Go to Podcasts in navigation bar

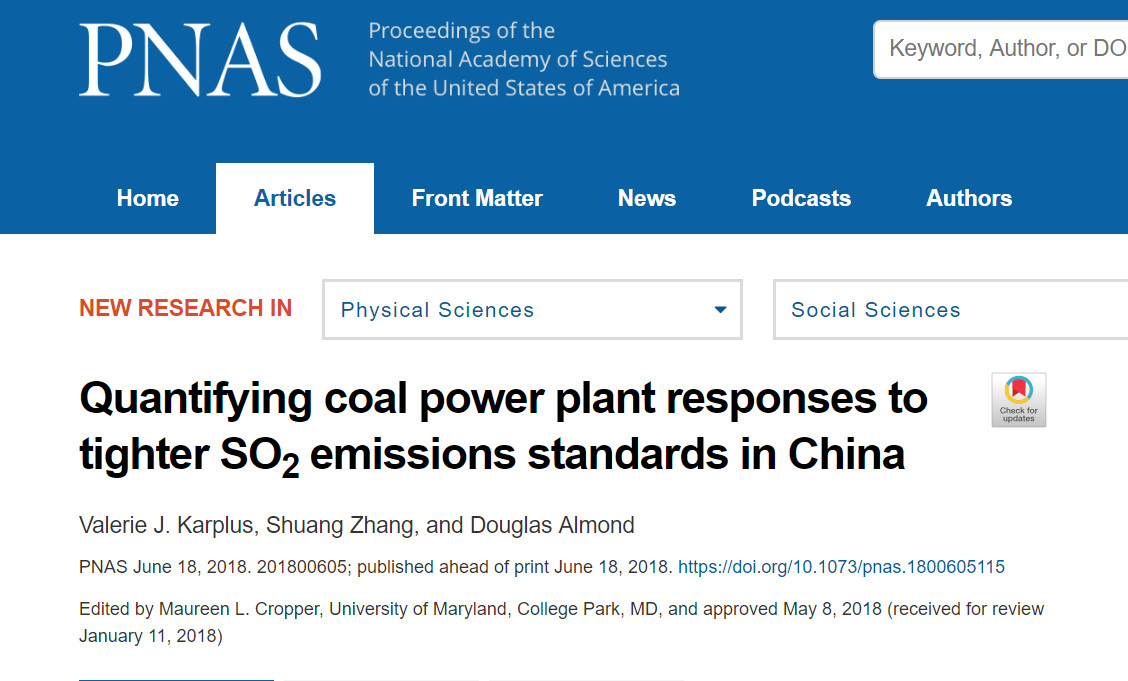click(x=801, y=198)
